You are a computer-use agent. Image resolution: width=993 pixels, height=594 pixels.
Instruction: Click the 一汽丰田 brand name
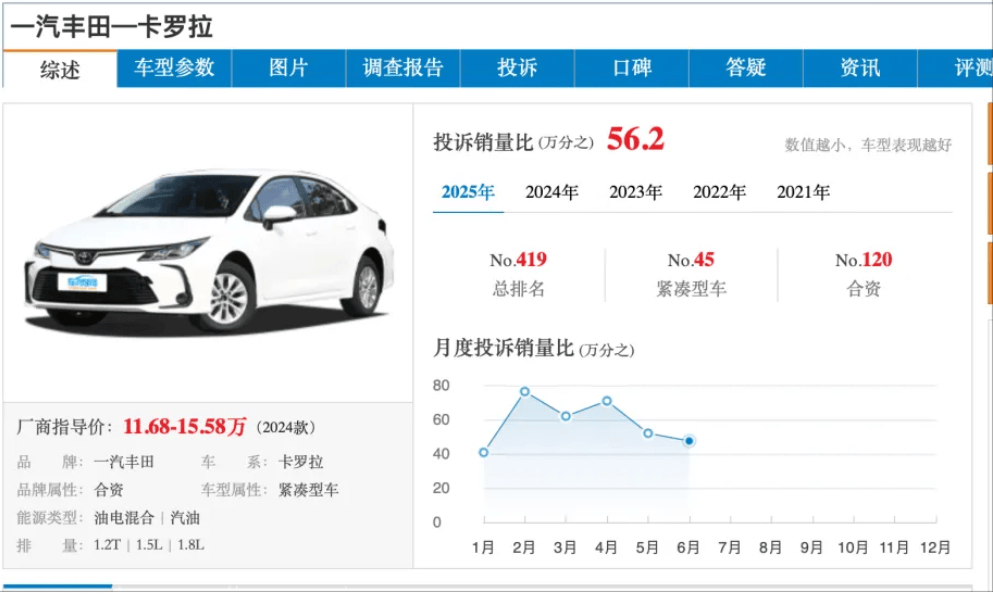[124, 464]
